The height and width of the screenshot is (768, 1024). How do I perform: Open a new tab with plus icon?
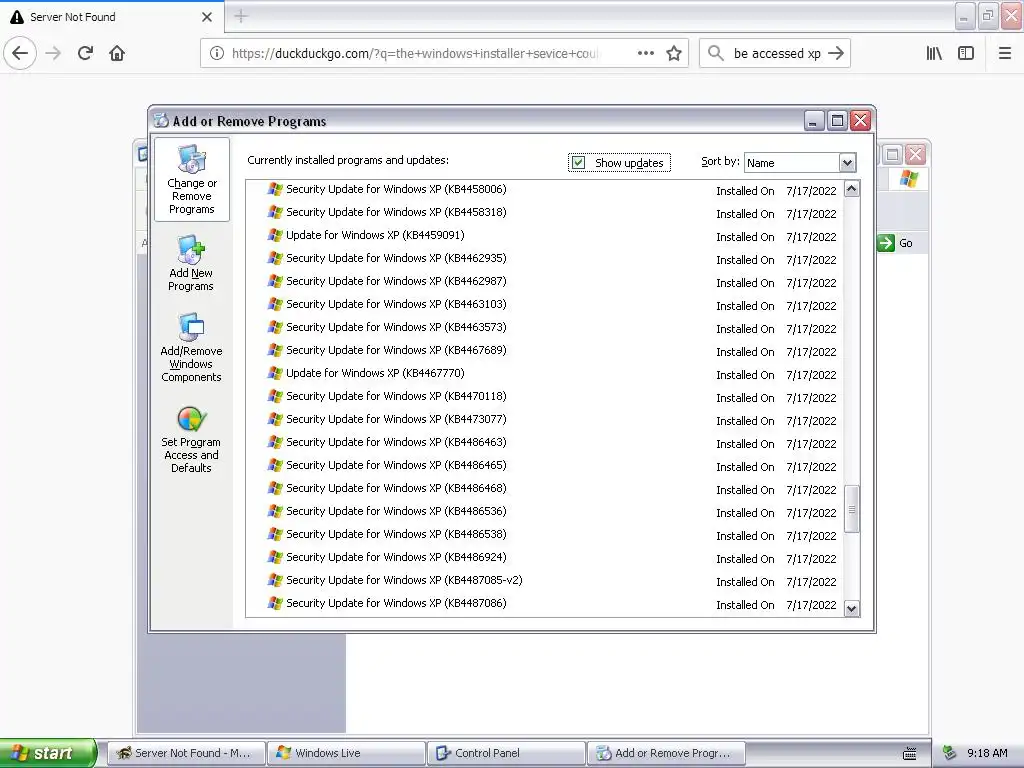(x=241, y=16)
